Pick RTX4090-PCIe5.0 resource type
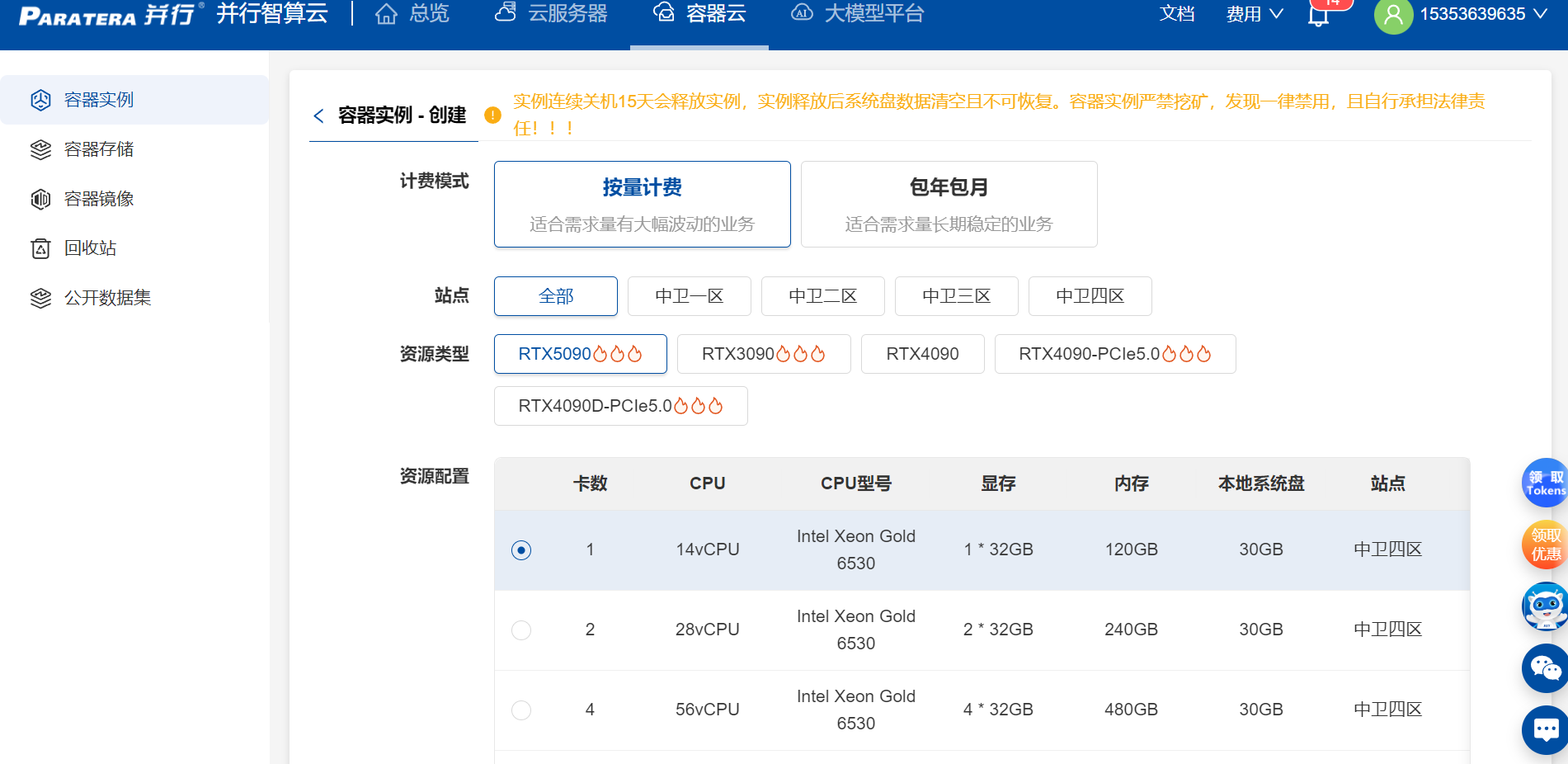Viewport: 1568px width, 764px height. click(1115, 354)
